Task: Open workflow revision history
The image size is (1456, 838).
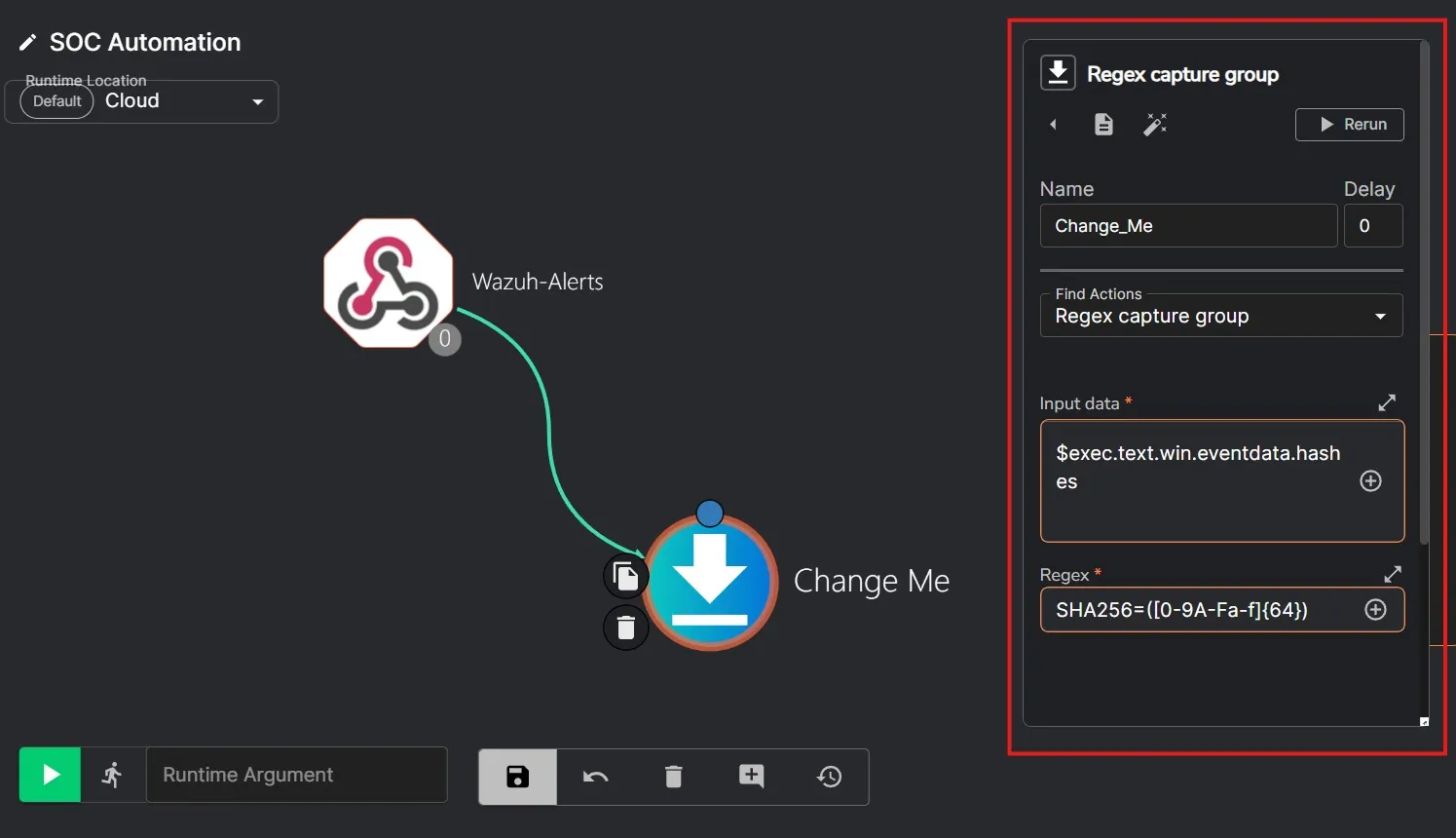Action: 829,777
